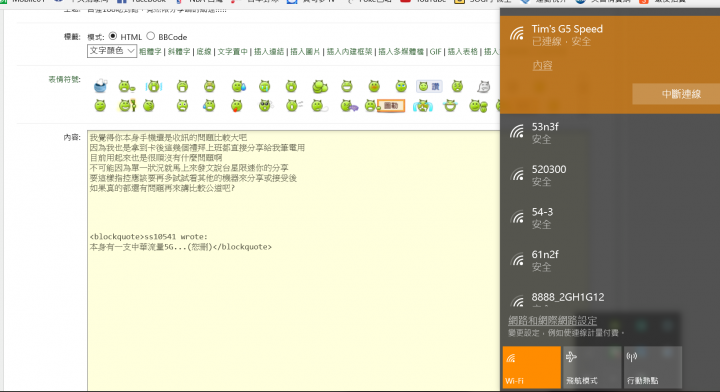Insert the piled group of green emoticons
The height and width of the screenshot is (392, 720).
(x=320, y=86)
